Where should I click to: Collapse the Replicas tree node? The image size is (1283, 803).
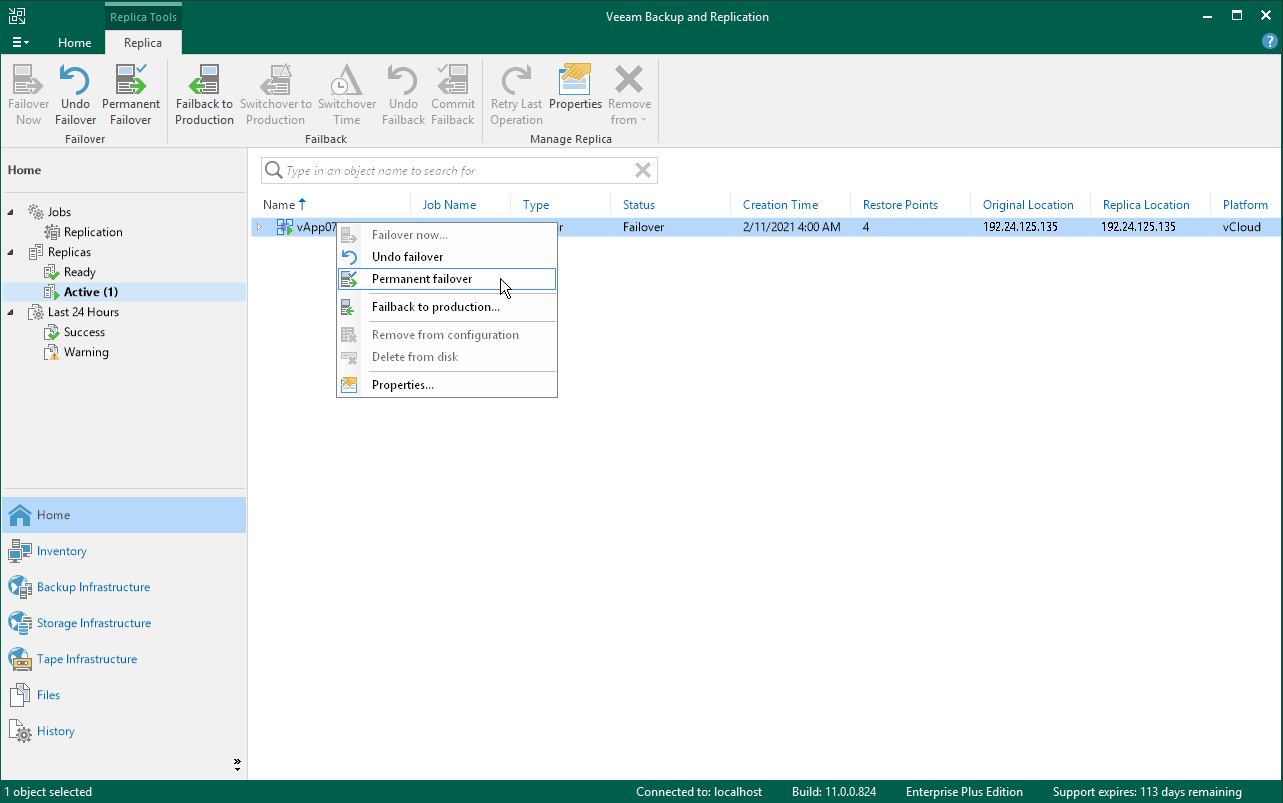click(x=12, y=252)
